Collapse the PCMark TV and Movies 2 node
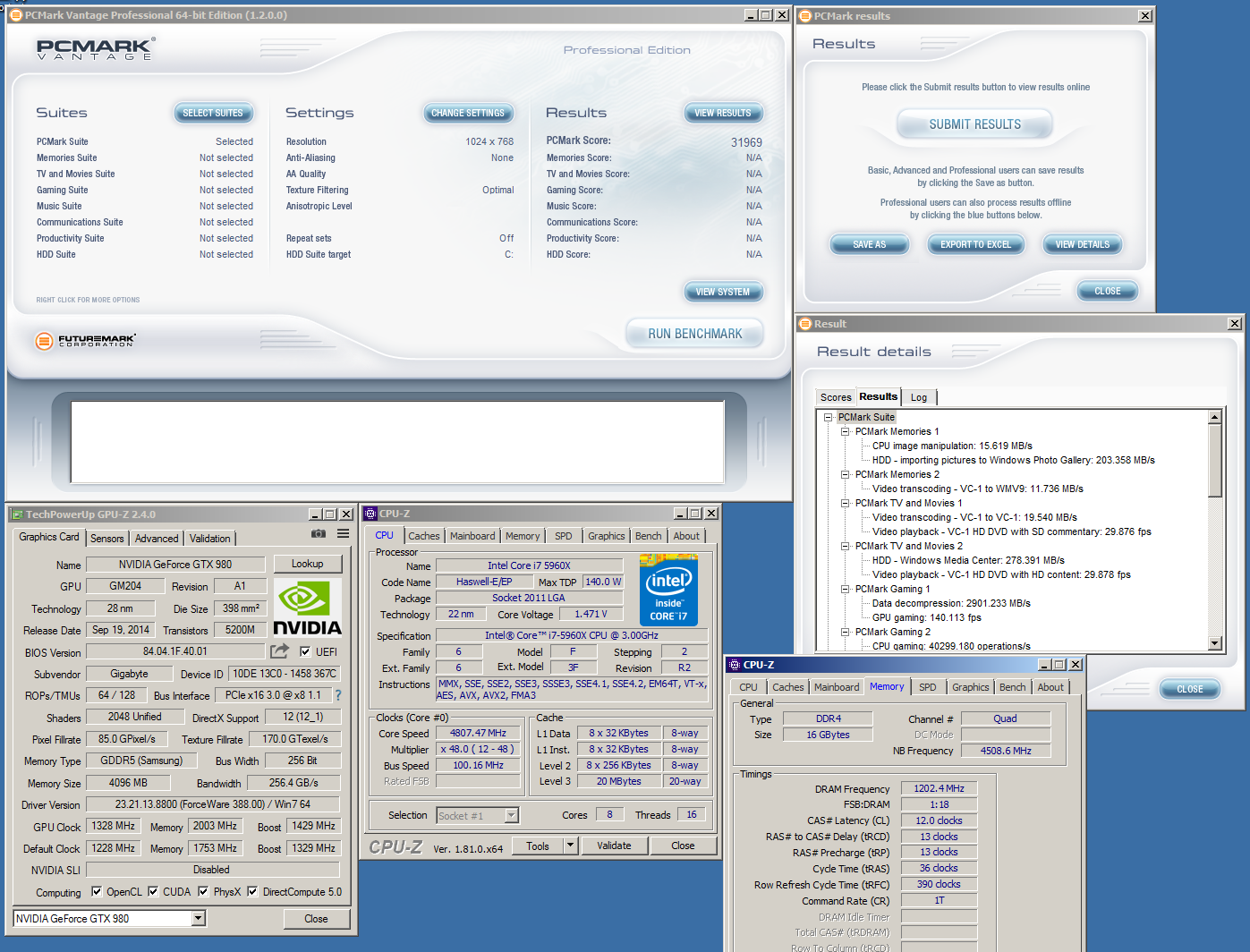This screenshot has width=1250, height=952. tap(845, 547)
